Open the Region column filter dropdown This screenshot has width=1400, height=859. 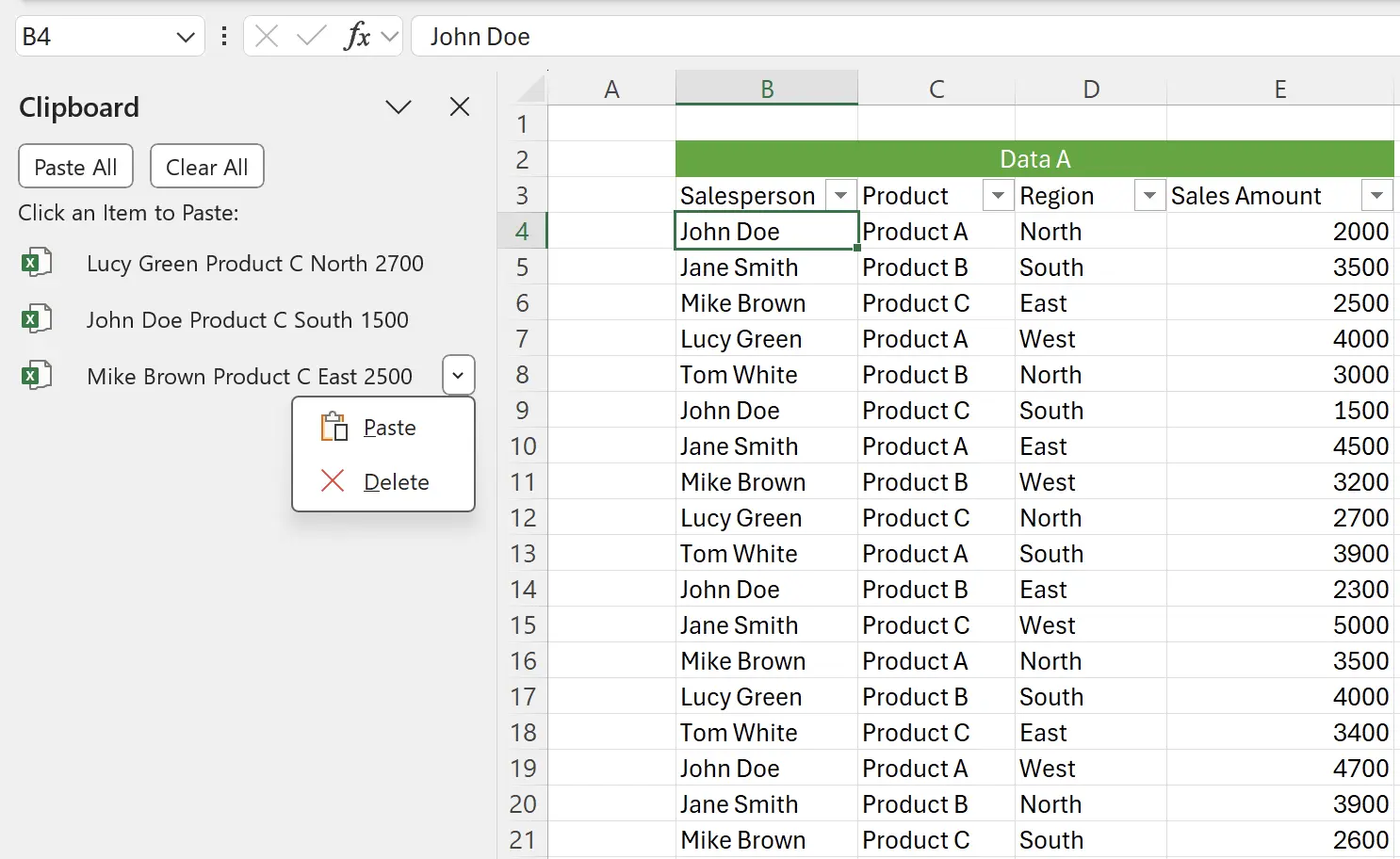tap(1149, 195)
